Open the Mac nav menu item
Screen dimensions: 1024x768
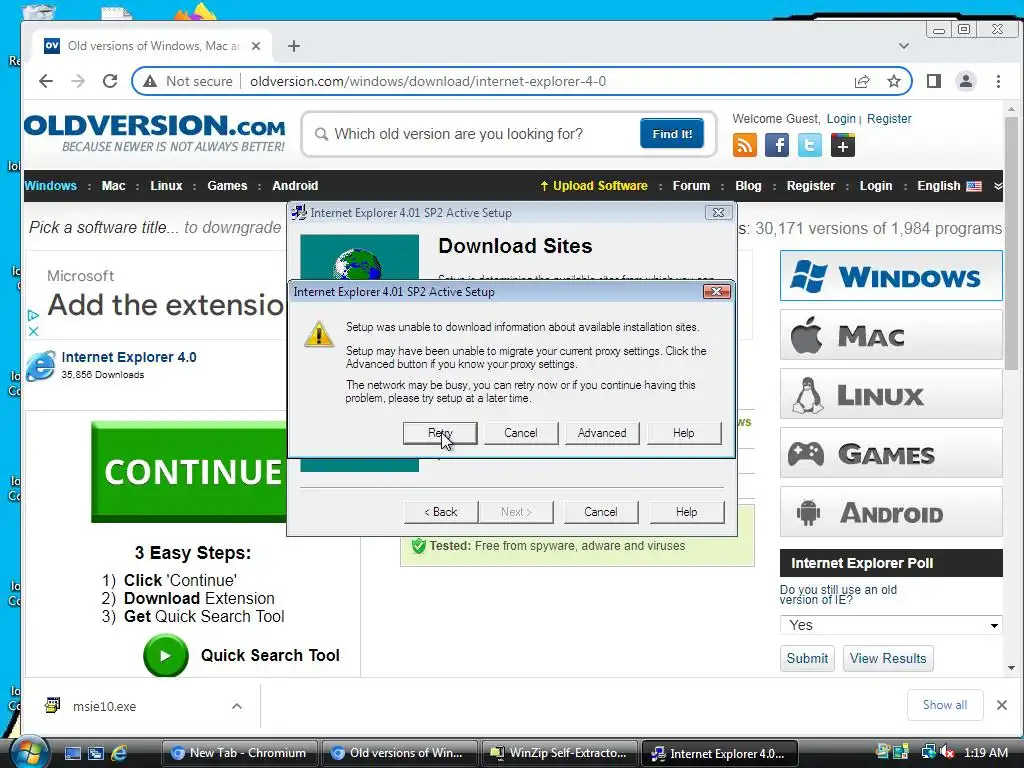[113, 185]
